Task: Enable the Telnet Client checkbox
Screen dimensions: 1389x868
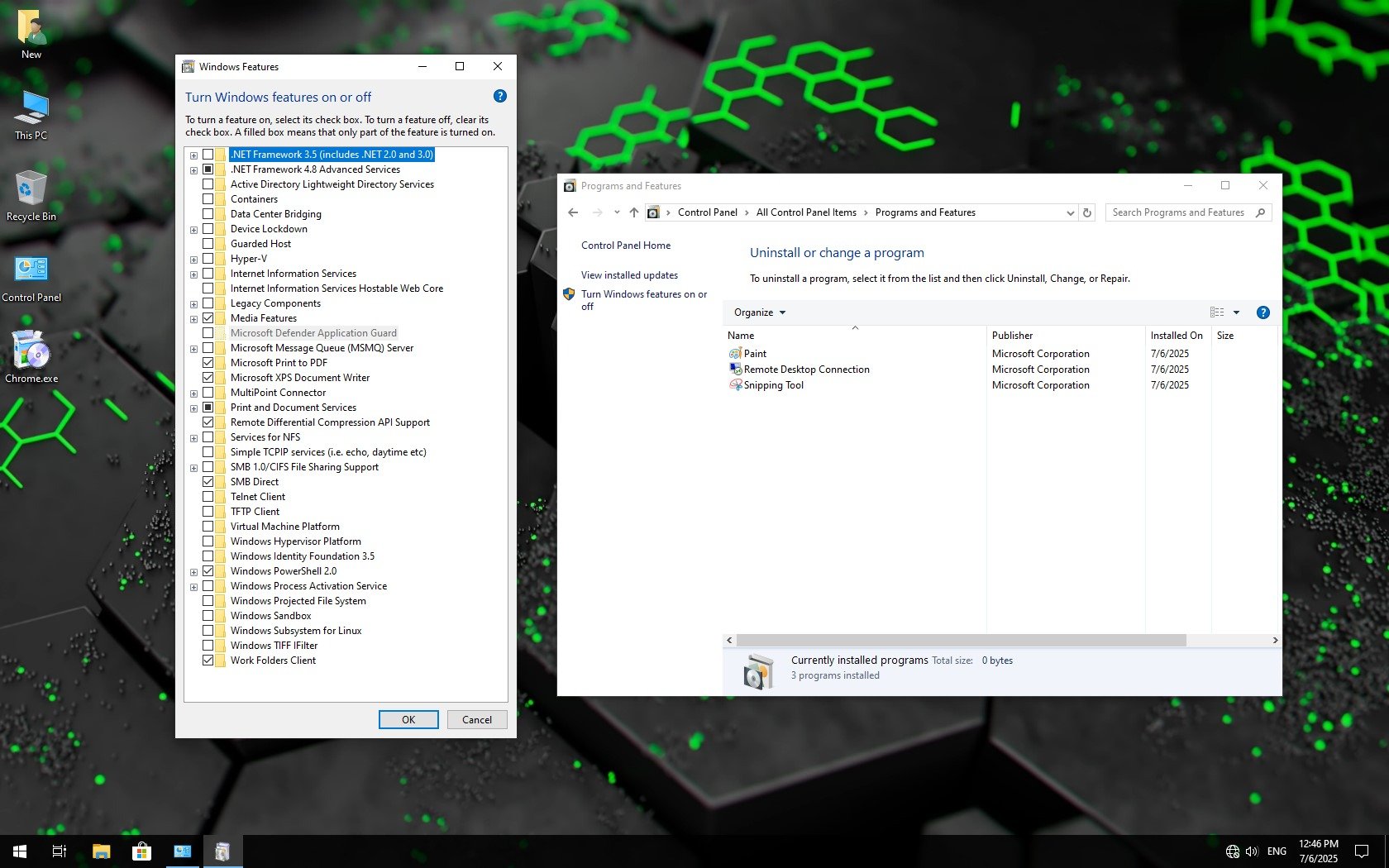Action: click(x=208, y=497)
